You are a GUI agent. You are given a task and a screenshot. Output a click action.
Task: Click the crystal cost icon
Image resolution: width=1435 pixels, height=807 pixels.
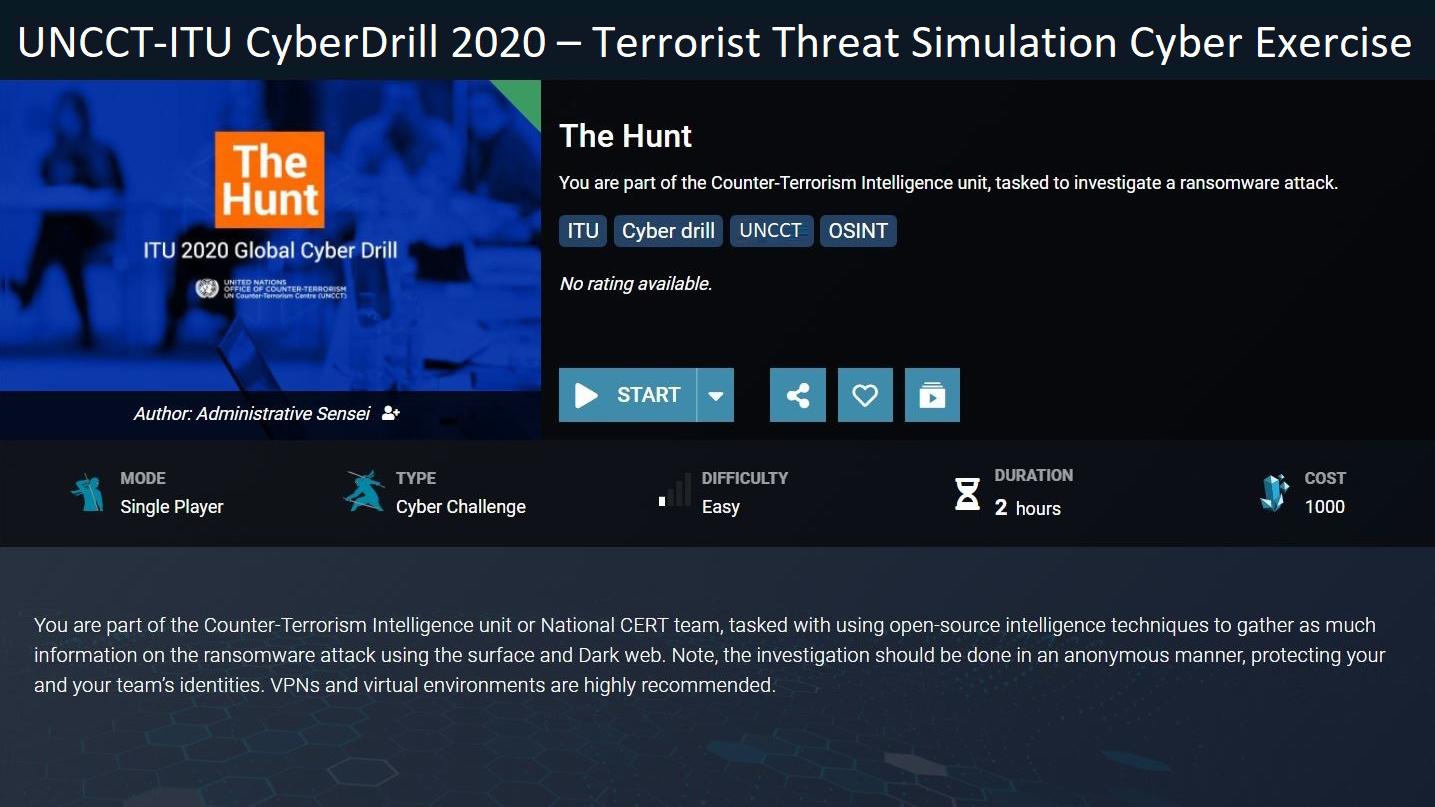[x=1274, y=492]
